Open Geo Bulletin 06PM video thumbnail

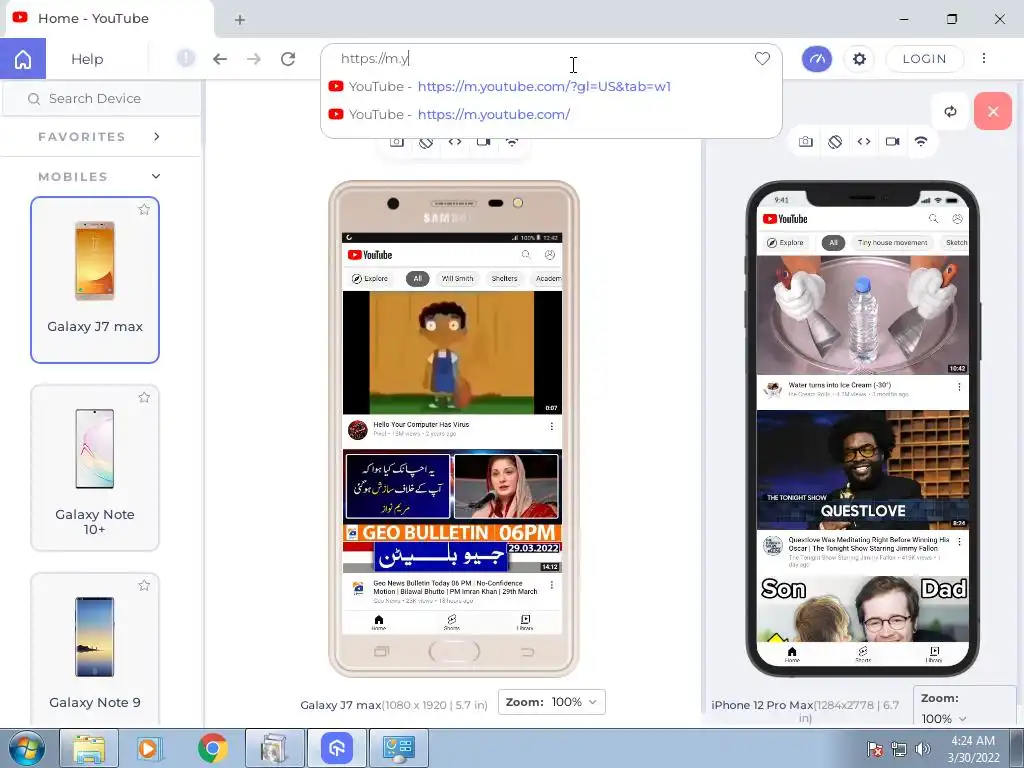click(x=452, y=511)
